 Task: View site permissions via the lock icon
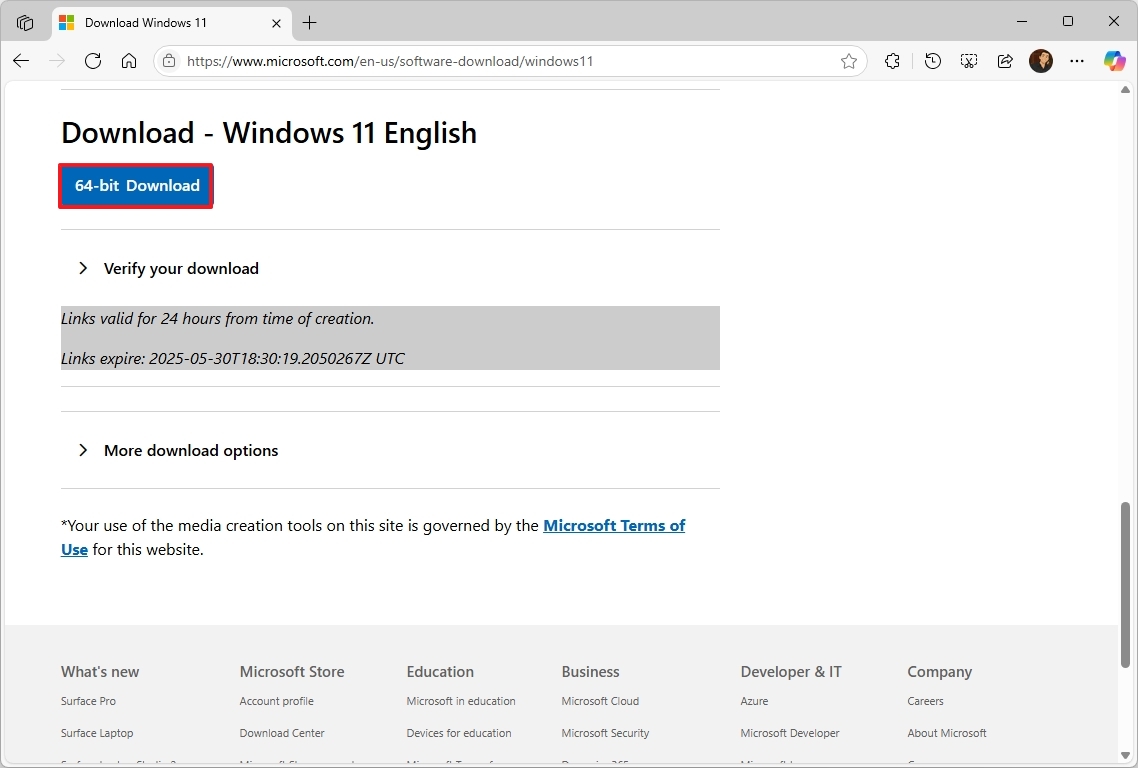168,61
